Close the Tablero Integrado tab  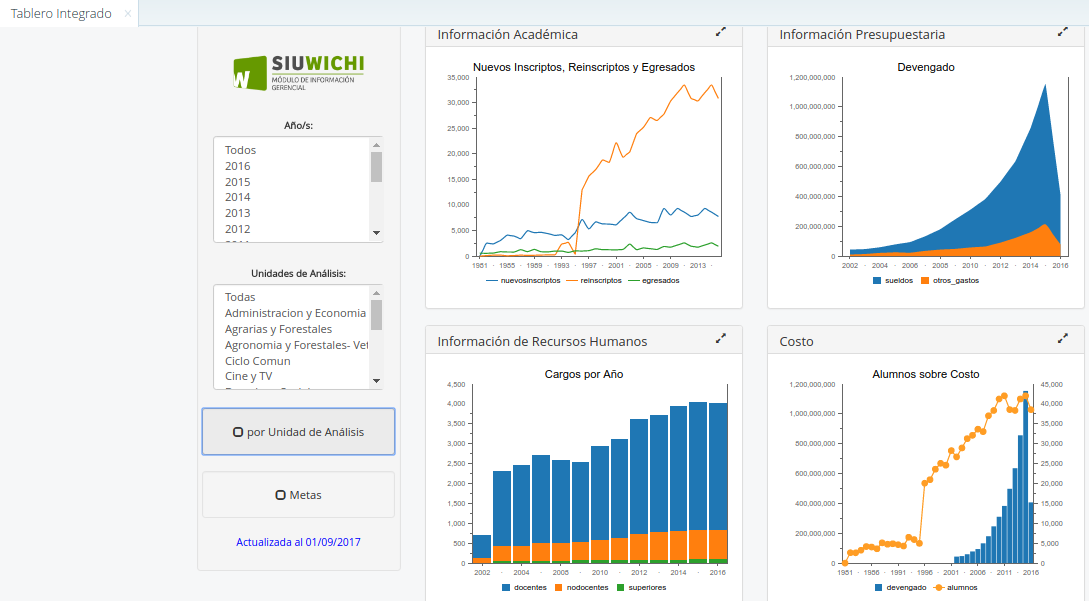(x=127, y=14)
